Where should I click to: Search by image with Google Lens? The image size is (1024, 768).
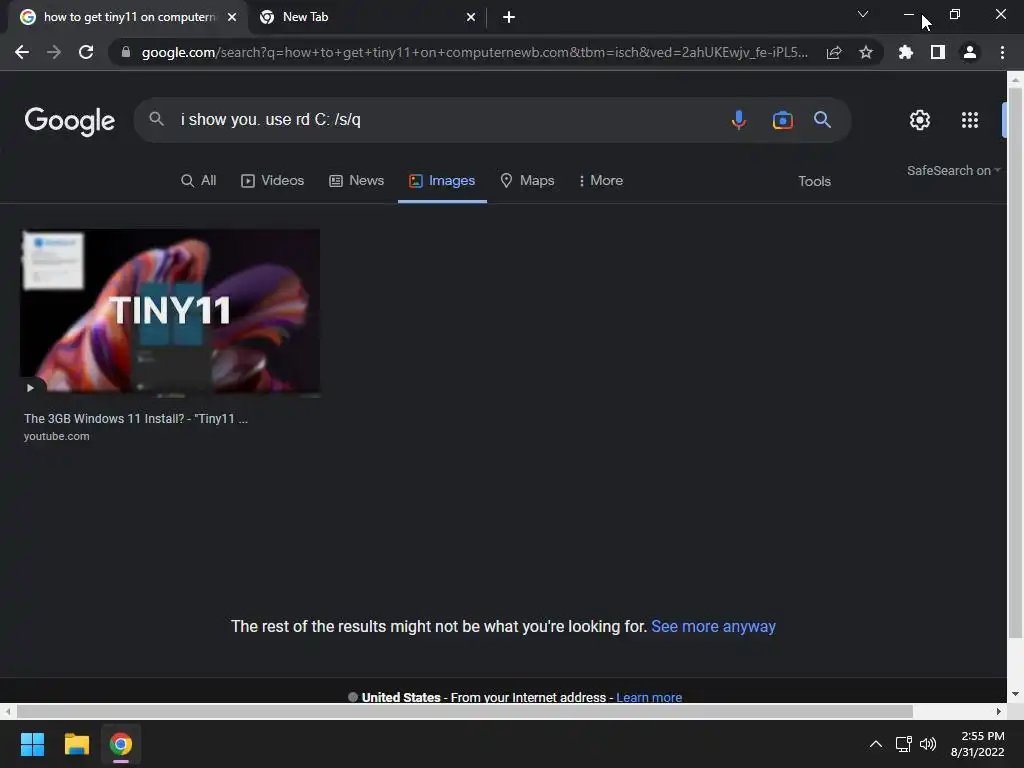[x=782, y=120]
